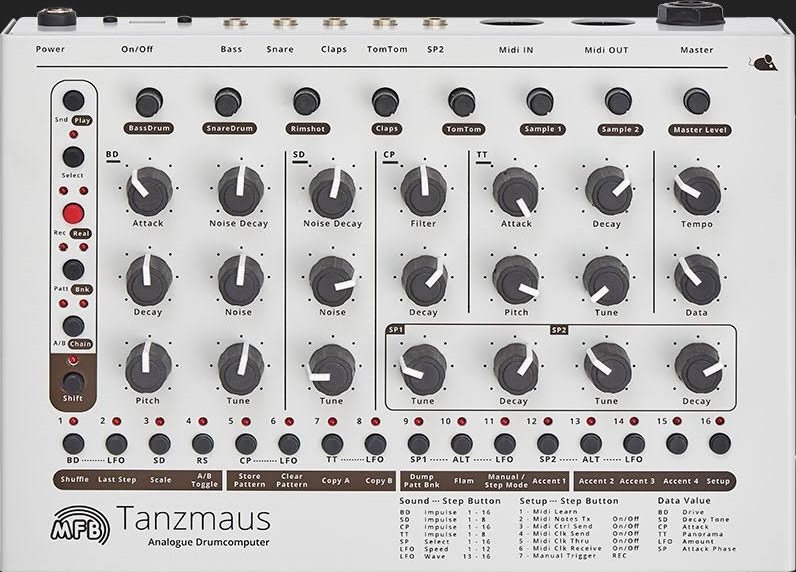The image size is (796, 572).
Task: Toggle step button 8 above Copy B
Action: tap(375, 444)
